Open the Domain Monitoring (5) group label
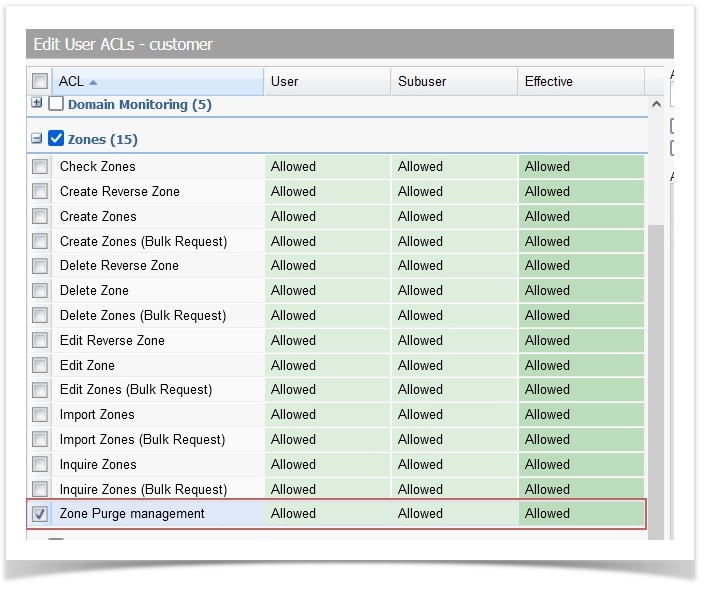This screenshot has height=589, width=708. coord(140,104)
